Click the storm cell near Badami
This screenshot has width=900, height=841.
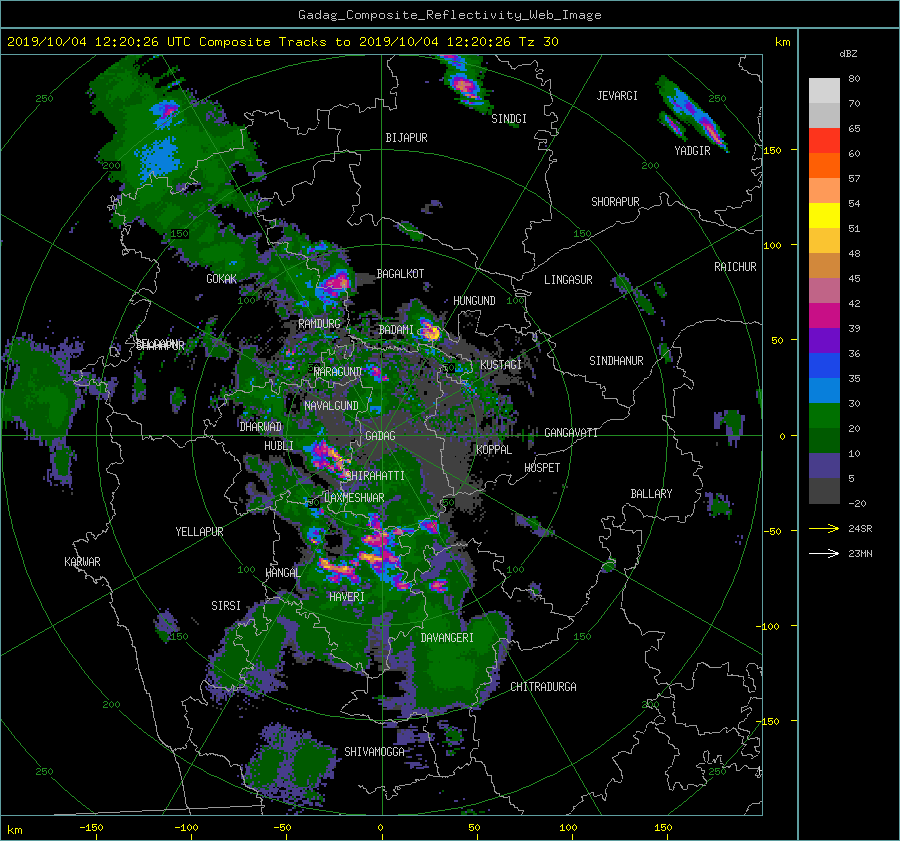[x=429, y=331]
